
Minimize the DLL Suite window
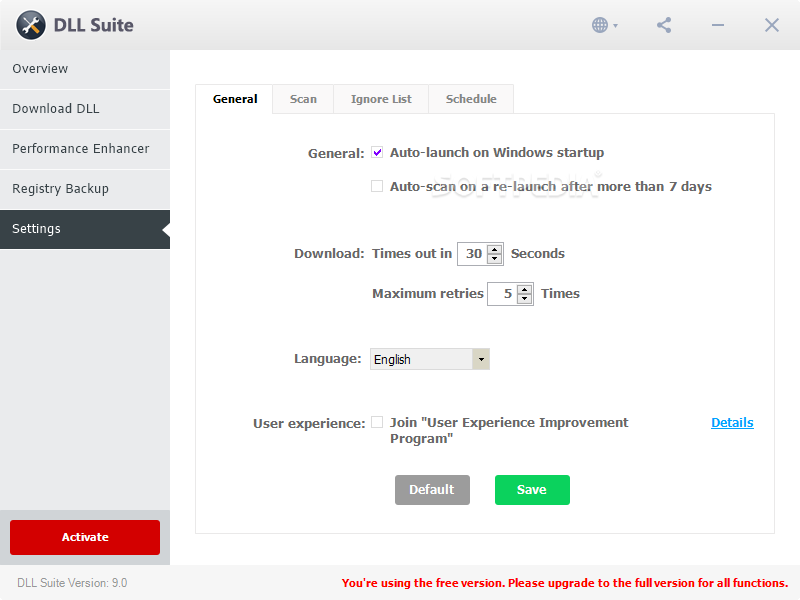tap(718, 25)
